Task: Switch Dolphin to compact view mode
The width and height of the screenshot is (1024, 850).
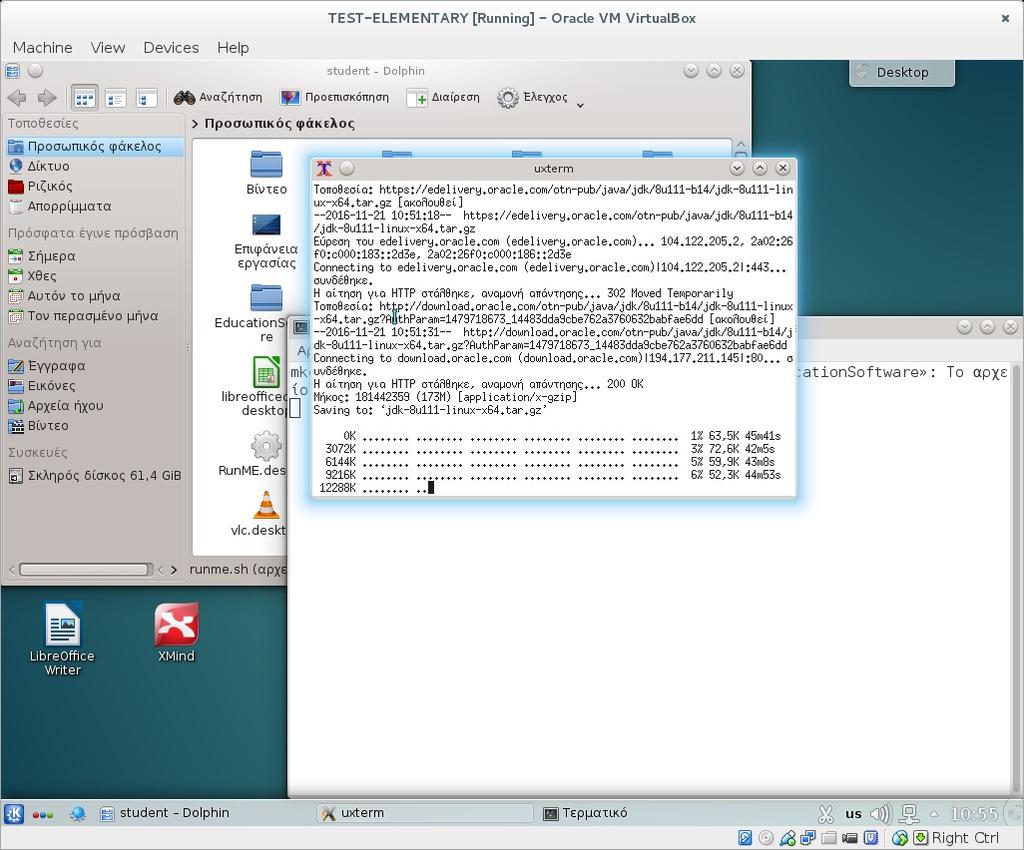Action: 116,98
